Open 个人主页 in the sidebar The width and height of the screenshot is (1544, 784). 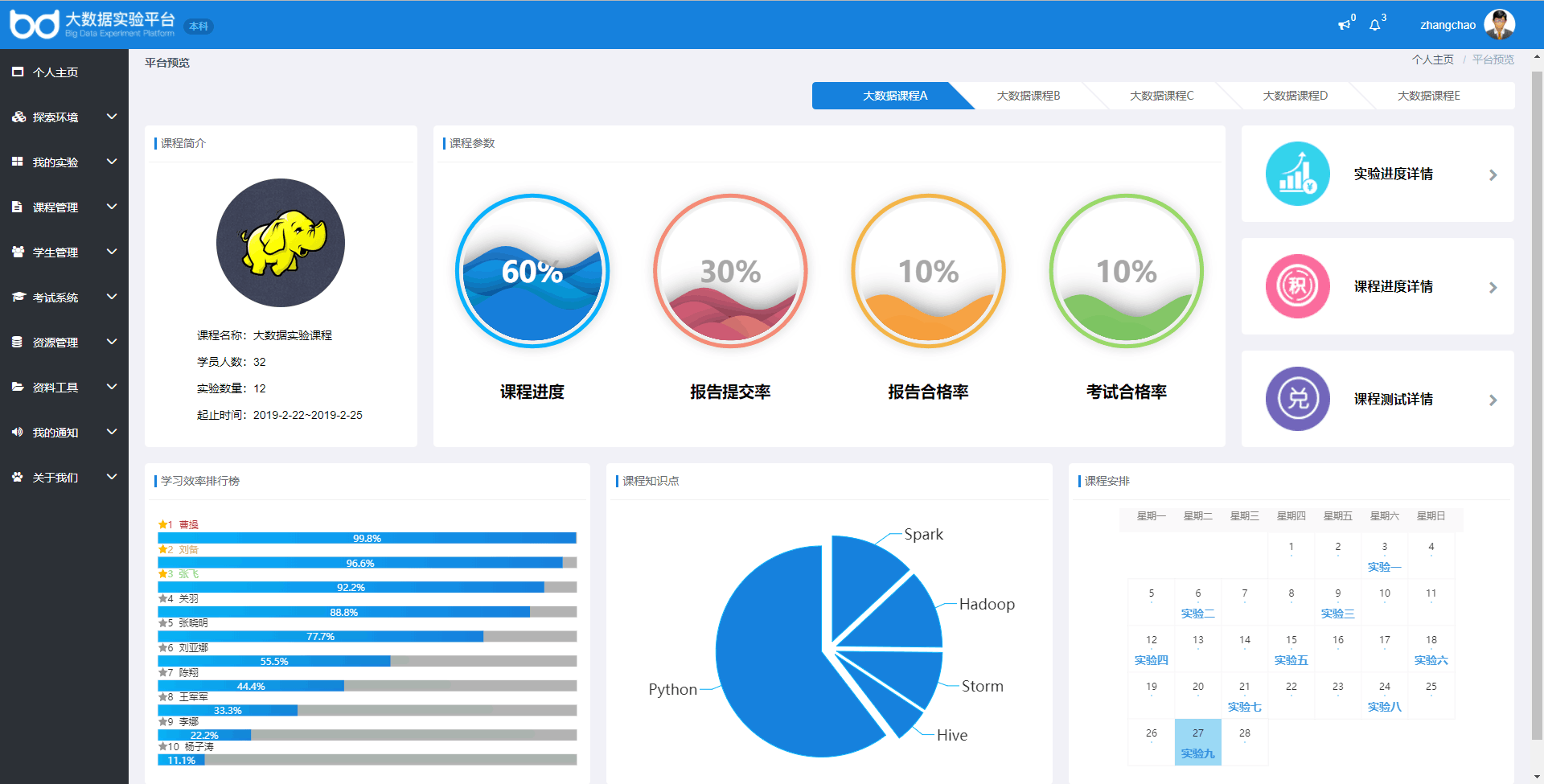click(x=55, y=72)
